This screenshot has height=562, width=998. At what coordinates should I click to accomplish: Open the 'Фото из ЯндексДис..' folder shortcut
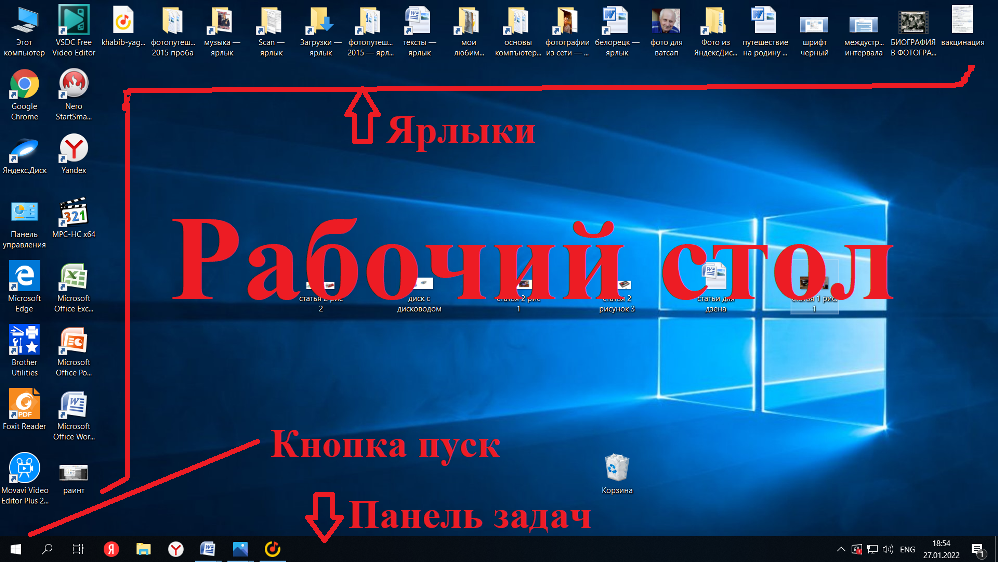[x=715, y=30]
